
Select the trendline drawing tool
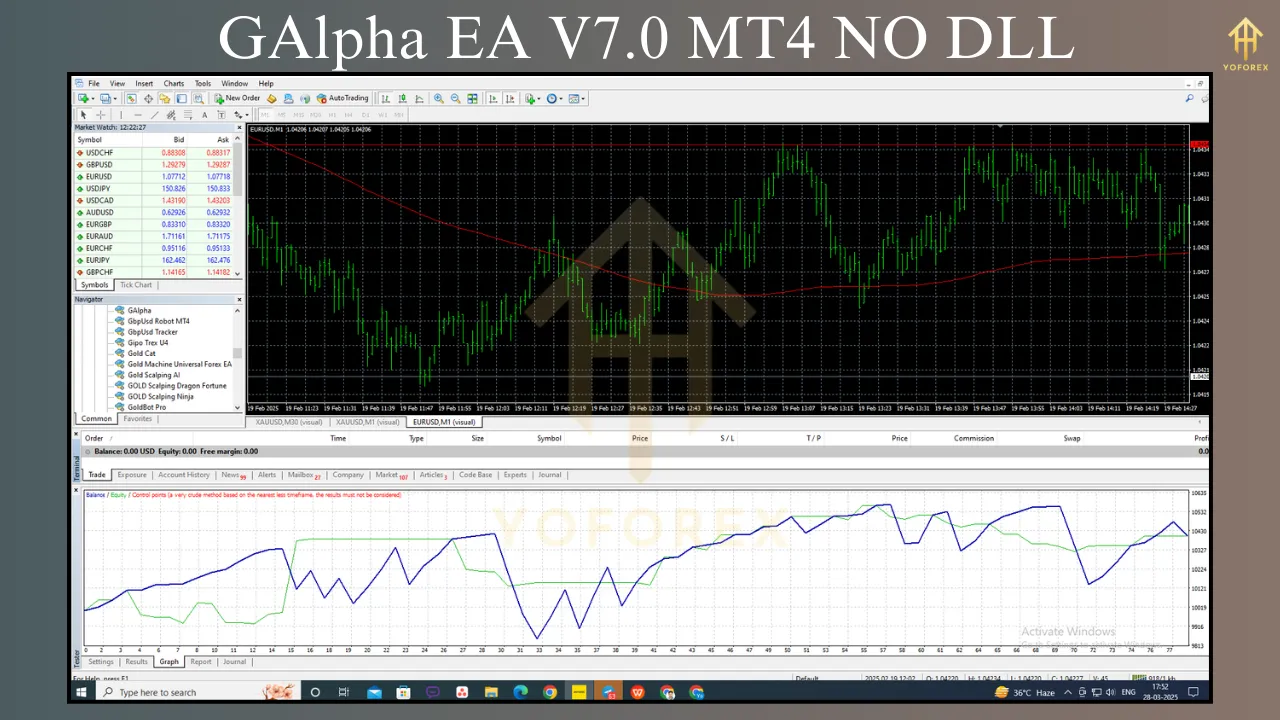coord(155,115)
